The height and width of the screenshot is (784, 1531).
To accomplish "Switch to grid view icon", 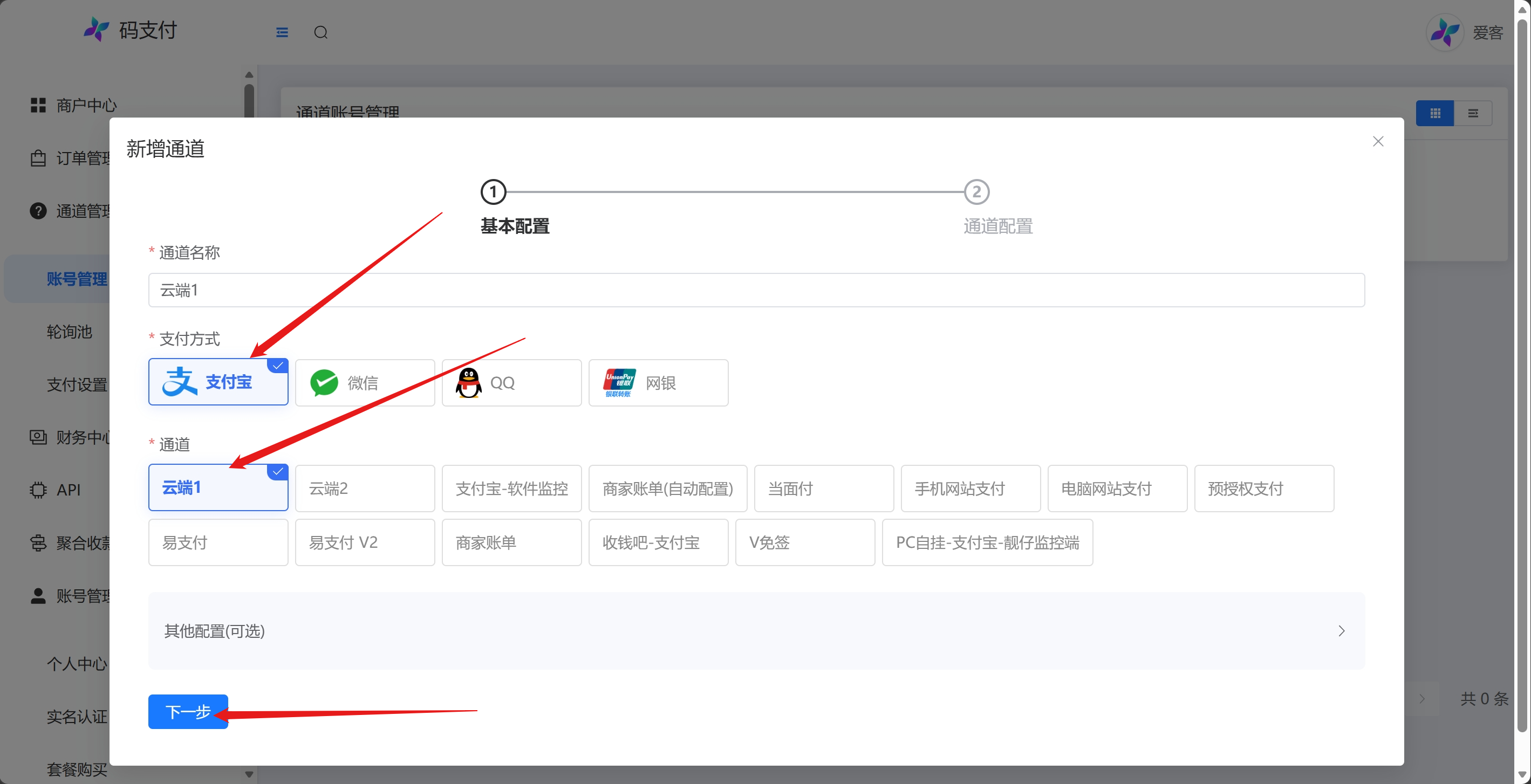I will (1435, 113).
